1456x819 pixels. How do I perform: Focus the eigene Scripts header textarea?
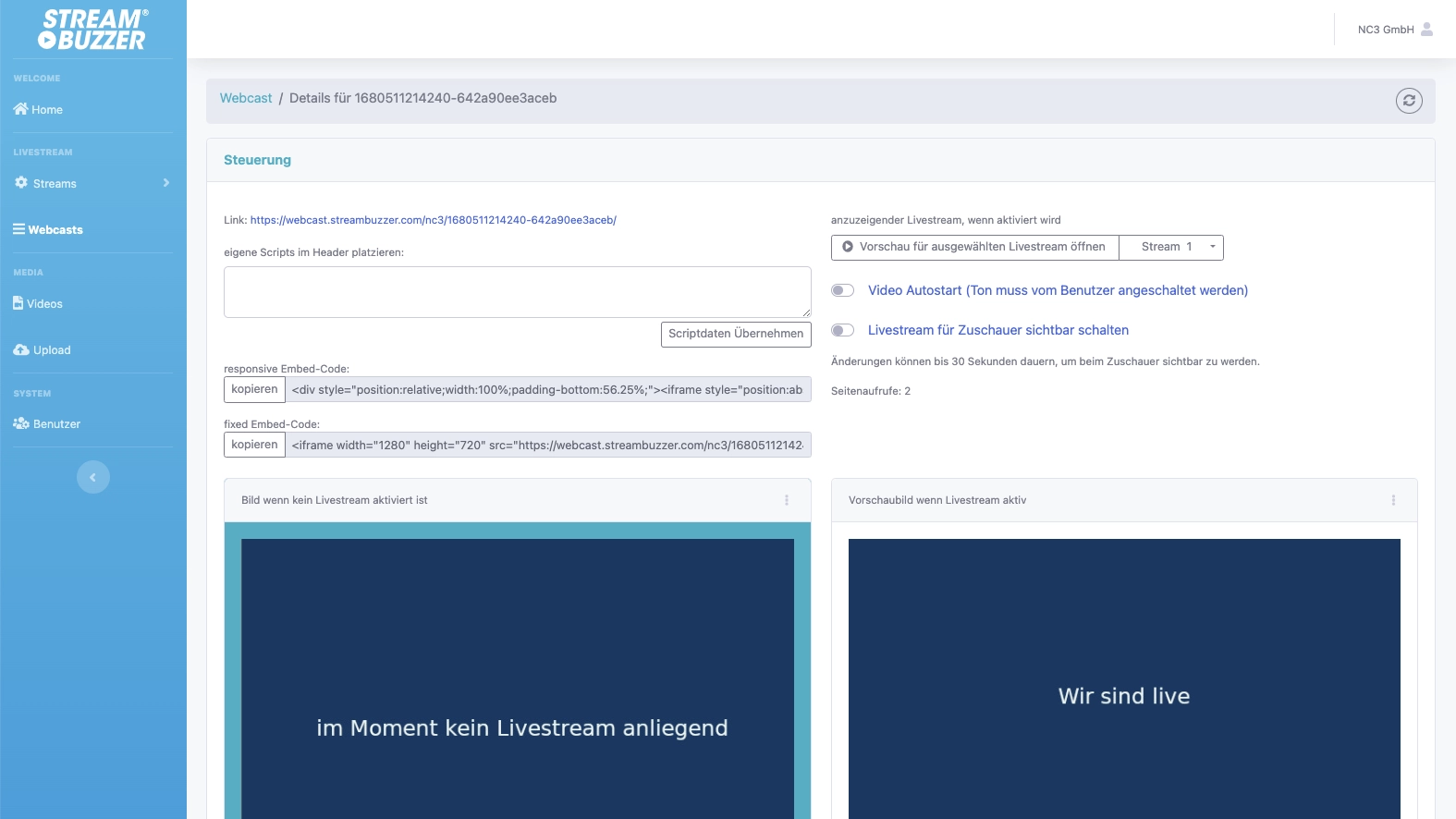click(518, 292)
